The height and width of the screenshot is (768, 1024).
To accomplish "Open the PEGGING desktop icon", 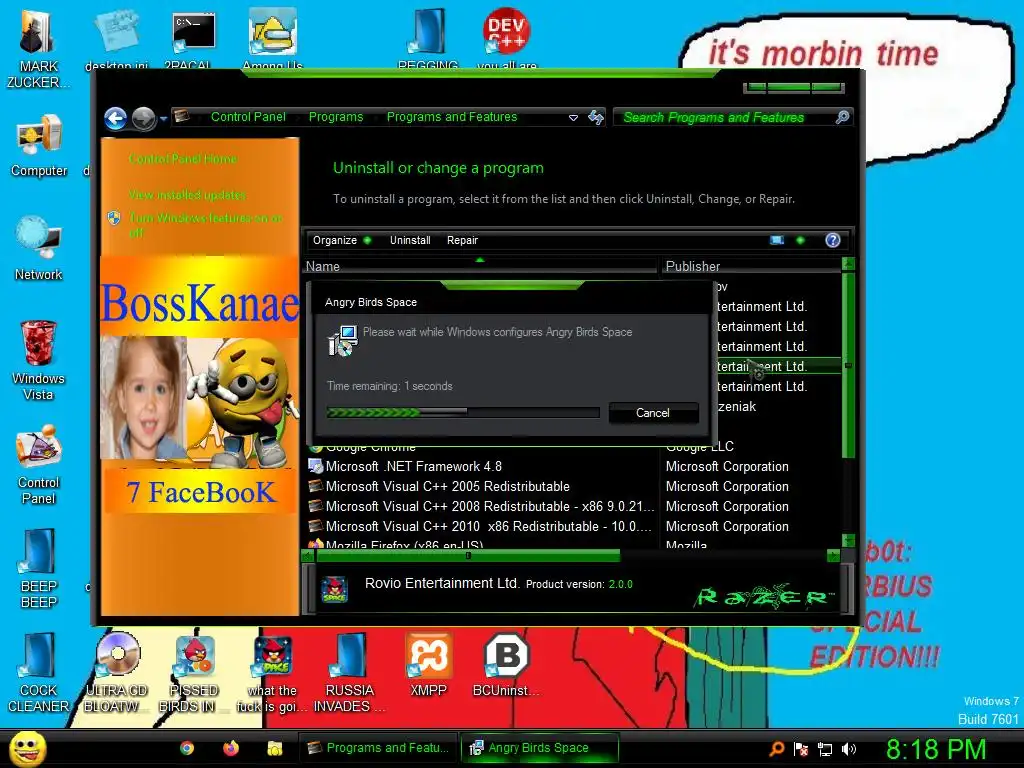I will (x=428, y=38).
